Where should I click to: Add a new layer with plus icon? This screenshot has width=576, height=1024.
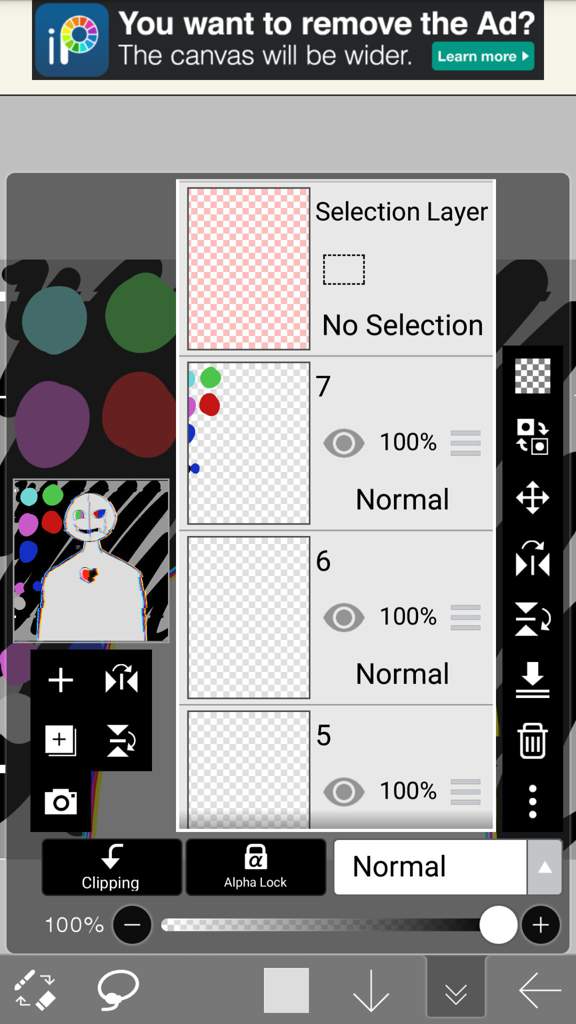pos(61,680)
